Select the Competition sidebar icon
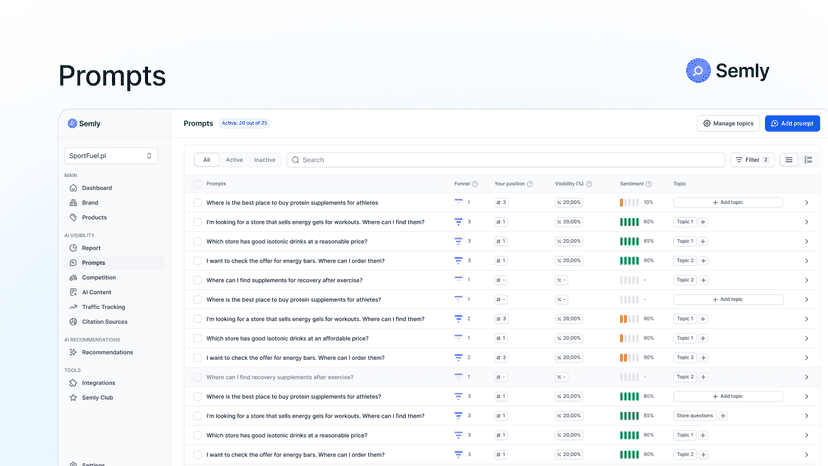 (73, 277)
